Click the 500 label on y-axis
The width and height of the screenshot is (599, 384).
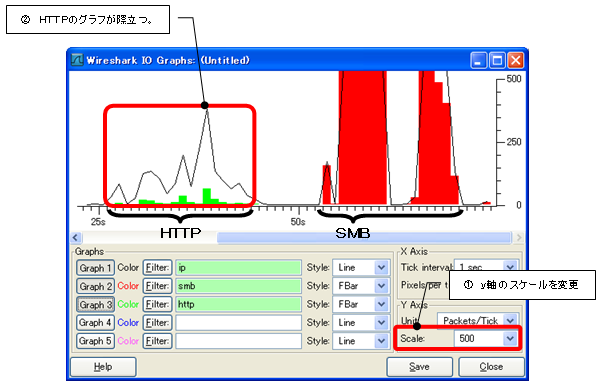[x=514, y=79]
